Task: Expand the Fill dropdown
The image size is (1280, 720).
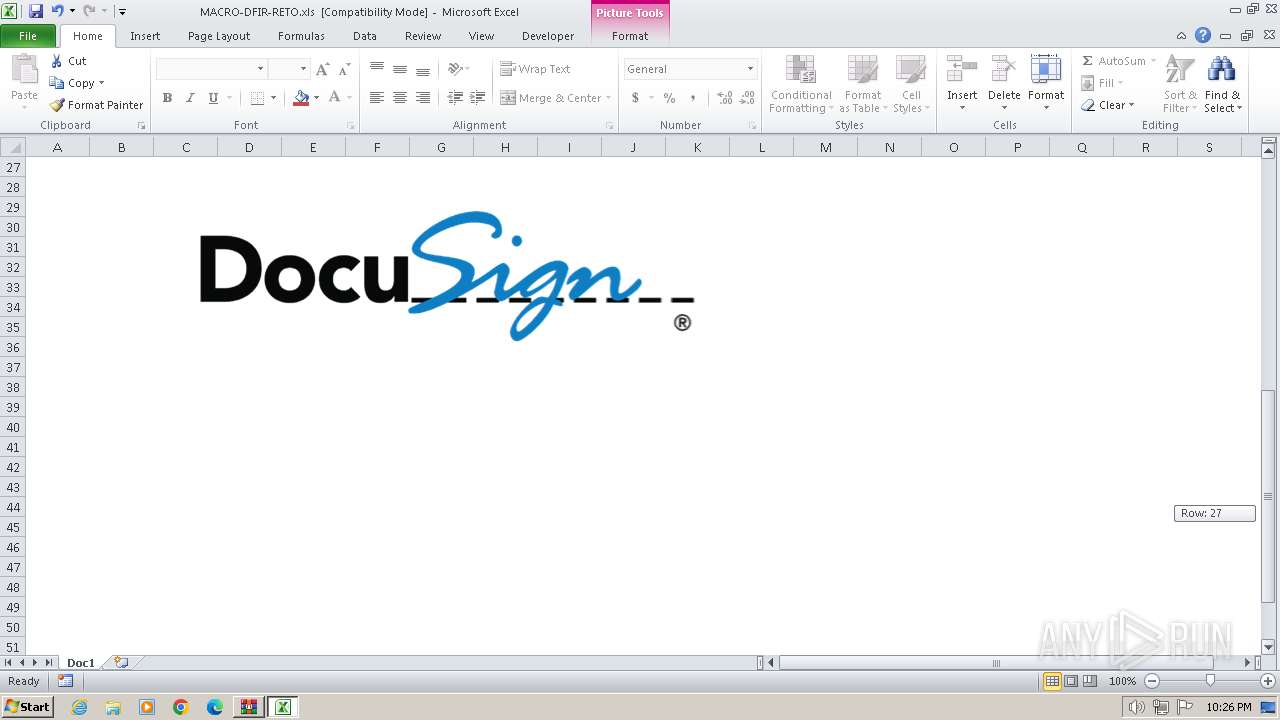Action: point(1120,83)
